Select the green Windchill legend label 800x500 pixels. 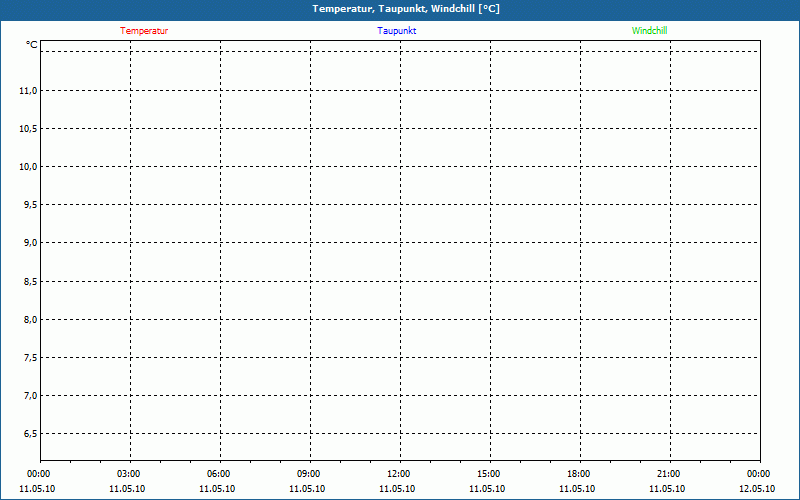(x=649, y=31)
